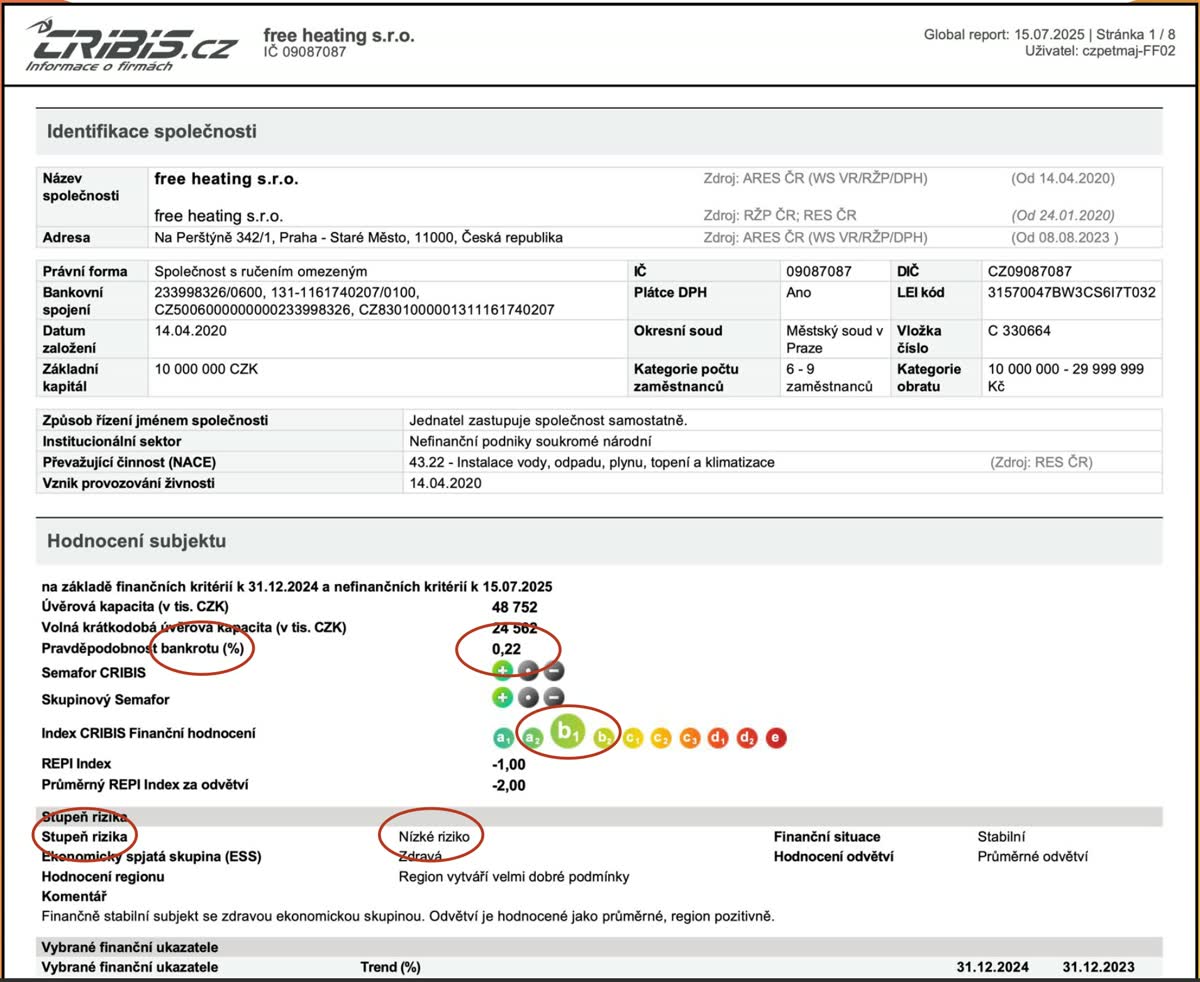Click REPI Index value '-1,00'
The image size is (1200, 982).
508,765
